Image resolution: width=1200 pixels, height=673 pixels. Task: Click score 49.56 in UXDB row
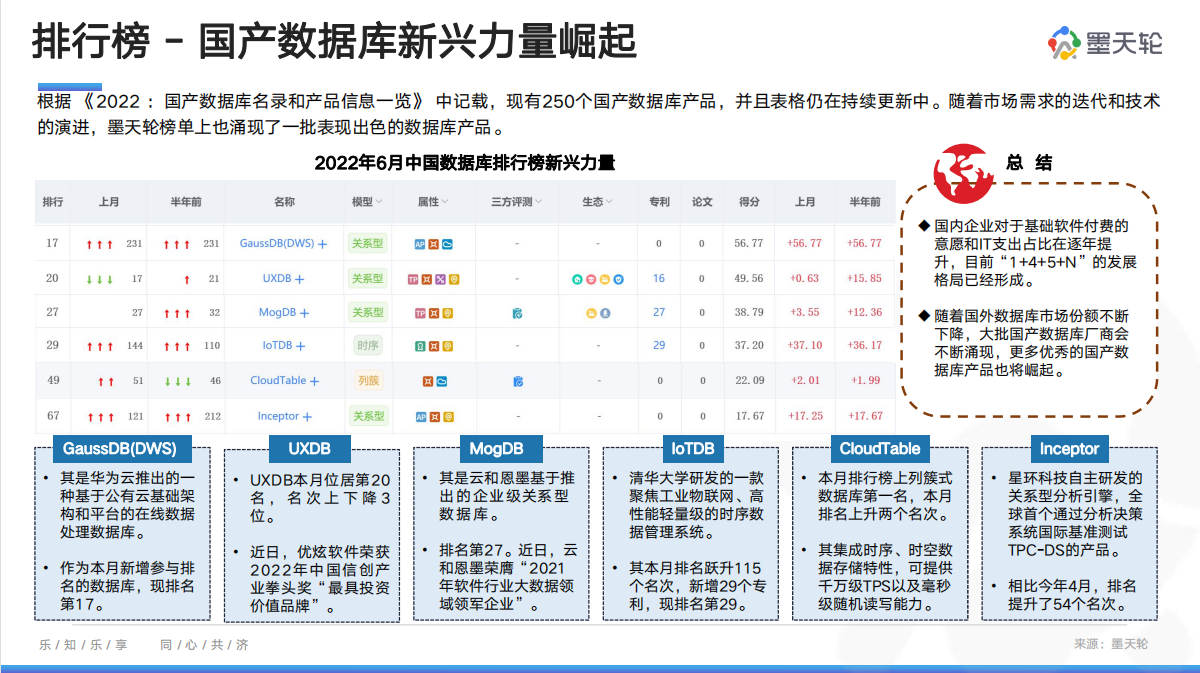tap(749, 279)
